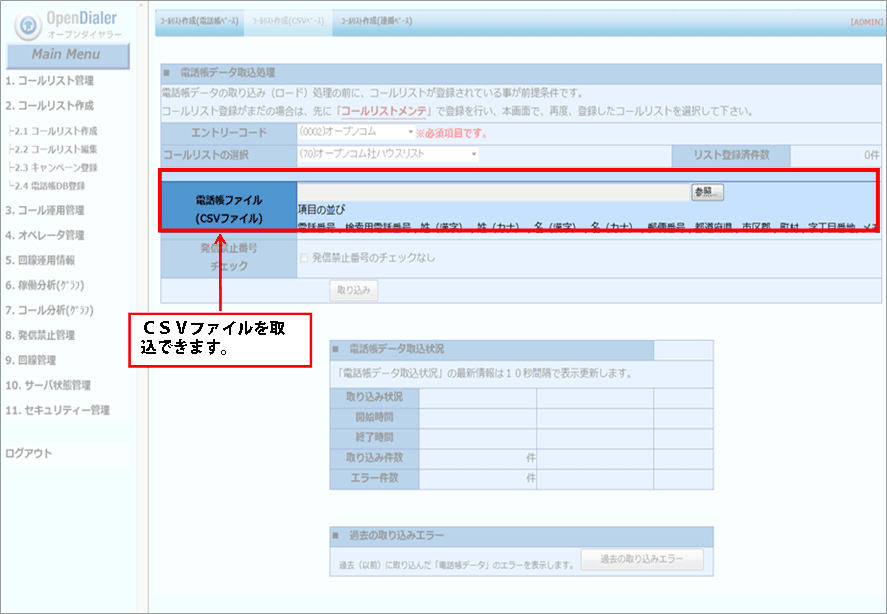Click the CSV file path input field
Screen dimensions: 887x614
[x=492, y=191]
